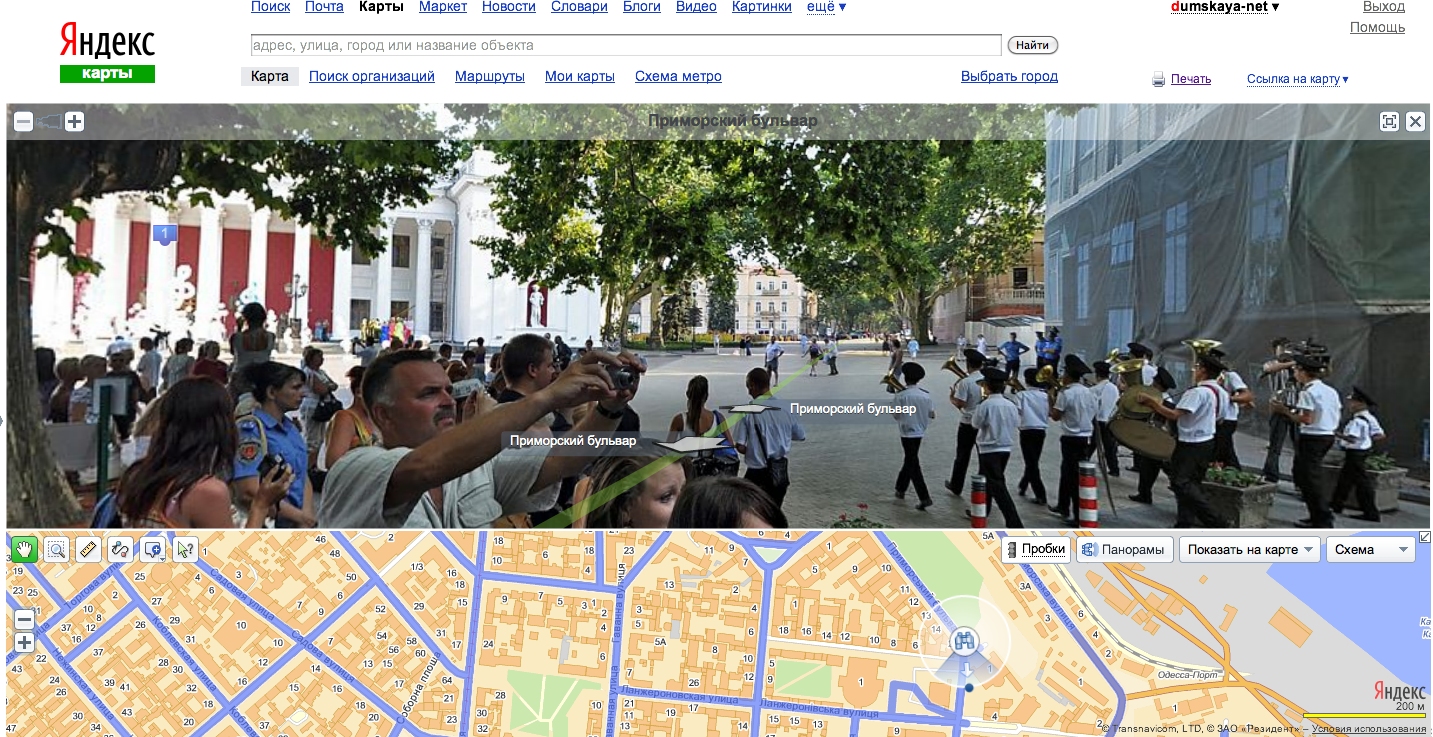Select the ruler distance measurement tool
Viewport: 1433px width, 737px height.
click(x=88, y=549)
